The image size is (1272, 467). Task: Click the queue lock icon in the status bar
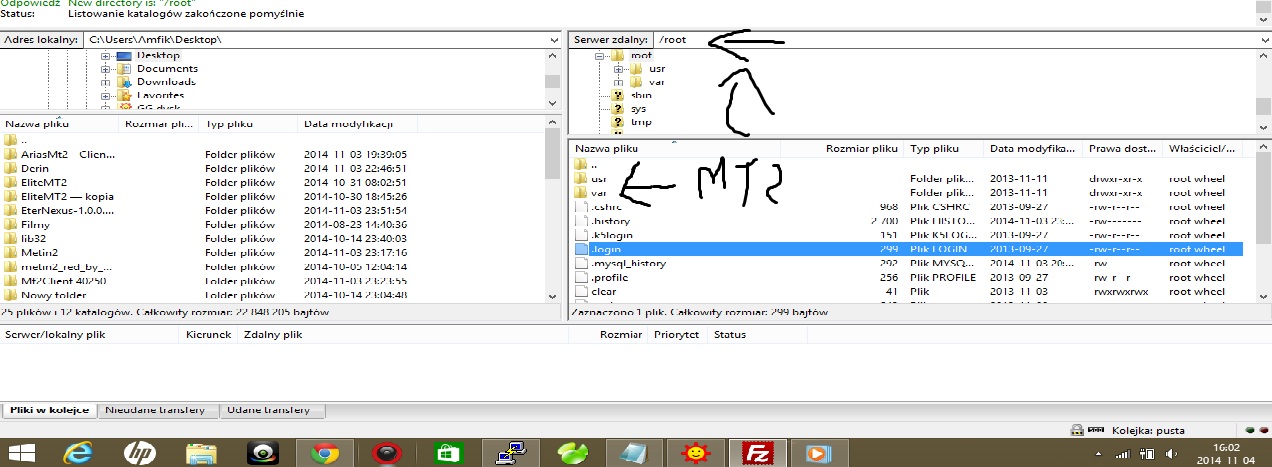[1076, 430]
